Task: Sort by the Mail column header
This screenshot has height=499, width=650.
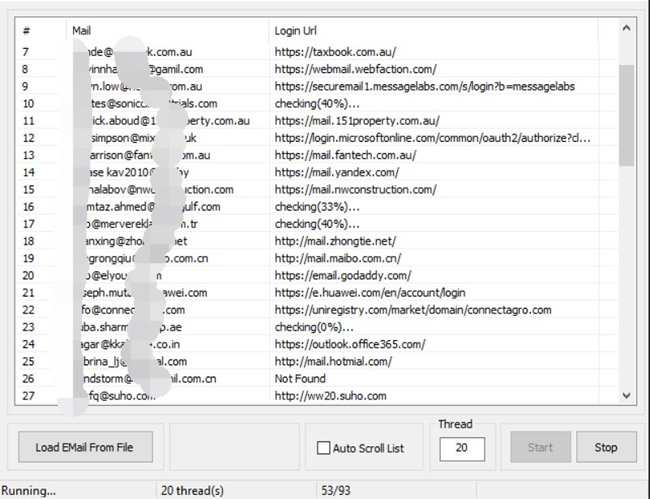Action: click(x=167, y=31)
